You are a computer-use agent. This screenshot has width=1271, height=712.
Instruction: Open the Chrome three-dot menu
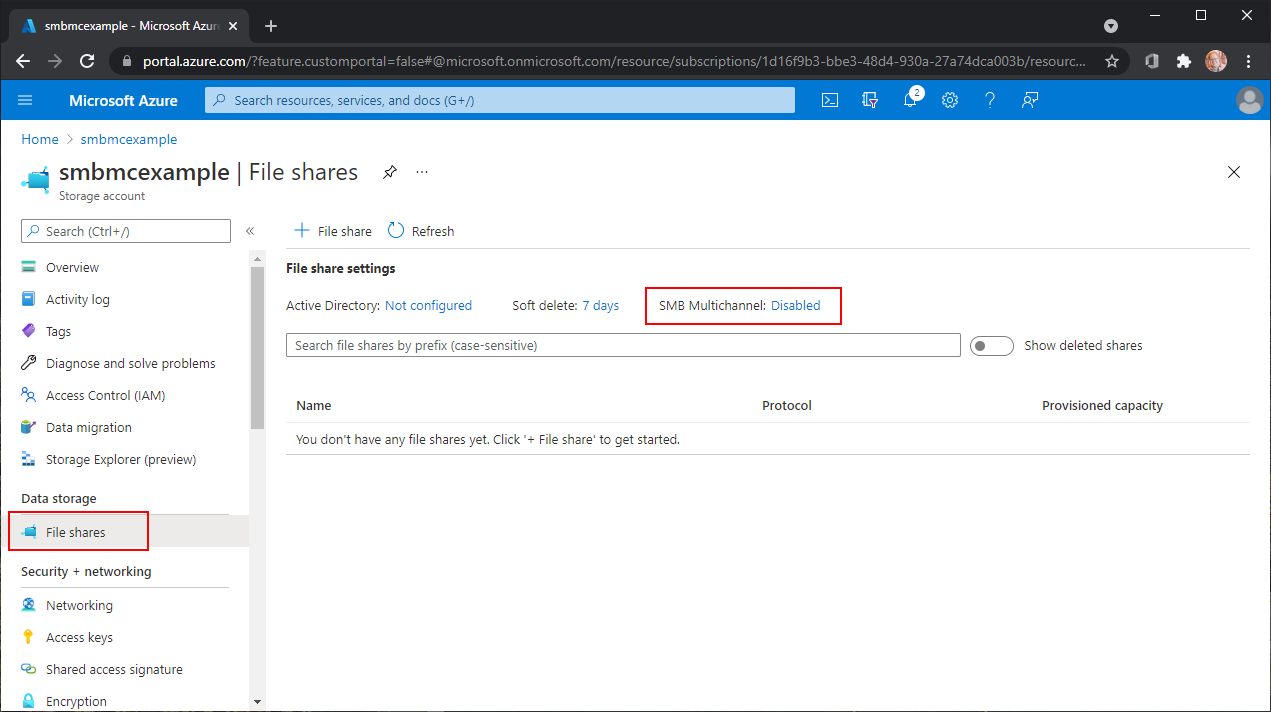pos(1249,61)
